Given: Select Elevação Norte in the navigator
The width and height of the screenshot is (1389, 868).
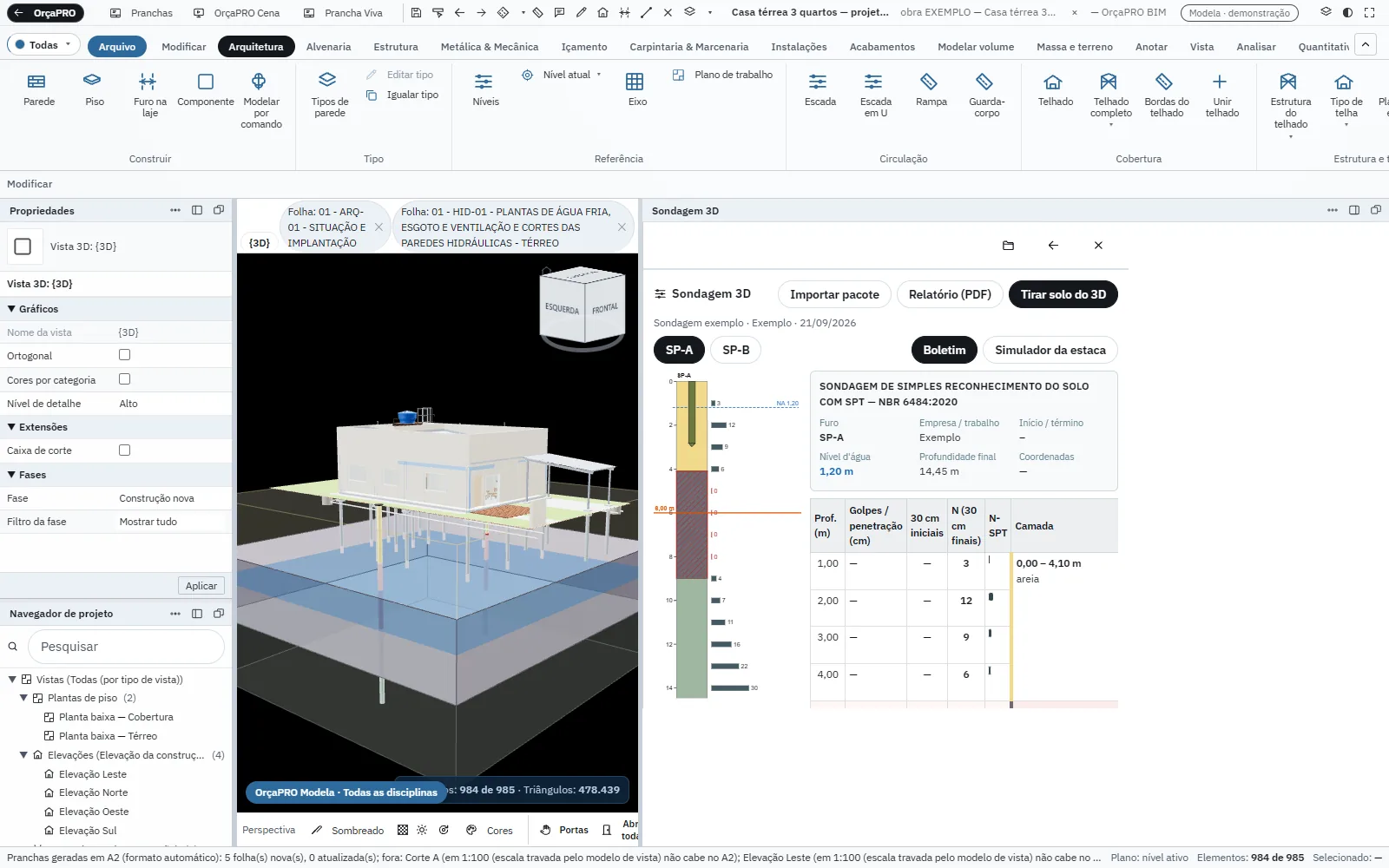Looking at the screenshot, I should 93,792.
